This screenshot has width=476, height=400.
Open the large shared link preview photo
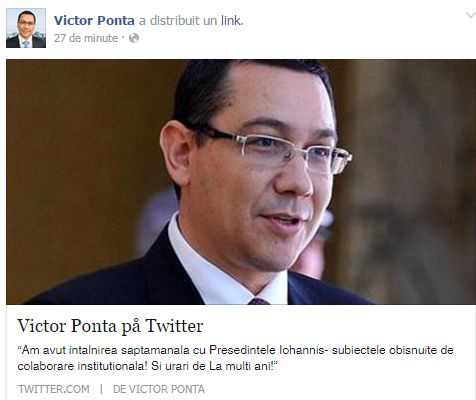click(x=241, y=182)
